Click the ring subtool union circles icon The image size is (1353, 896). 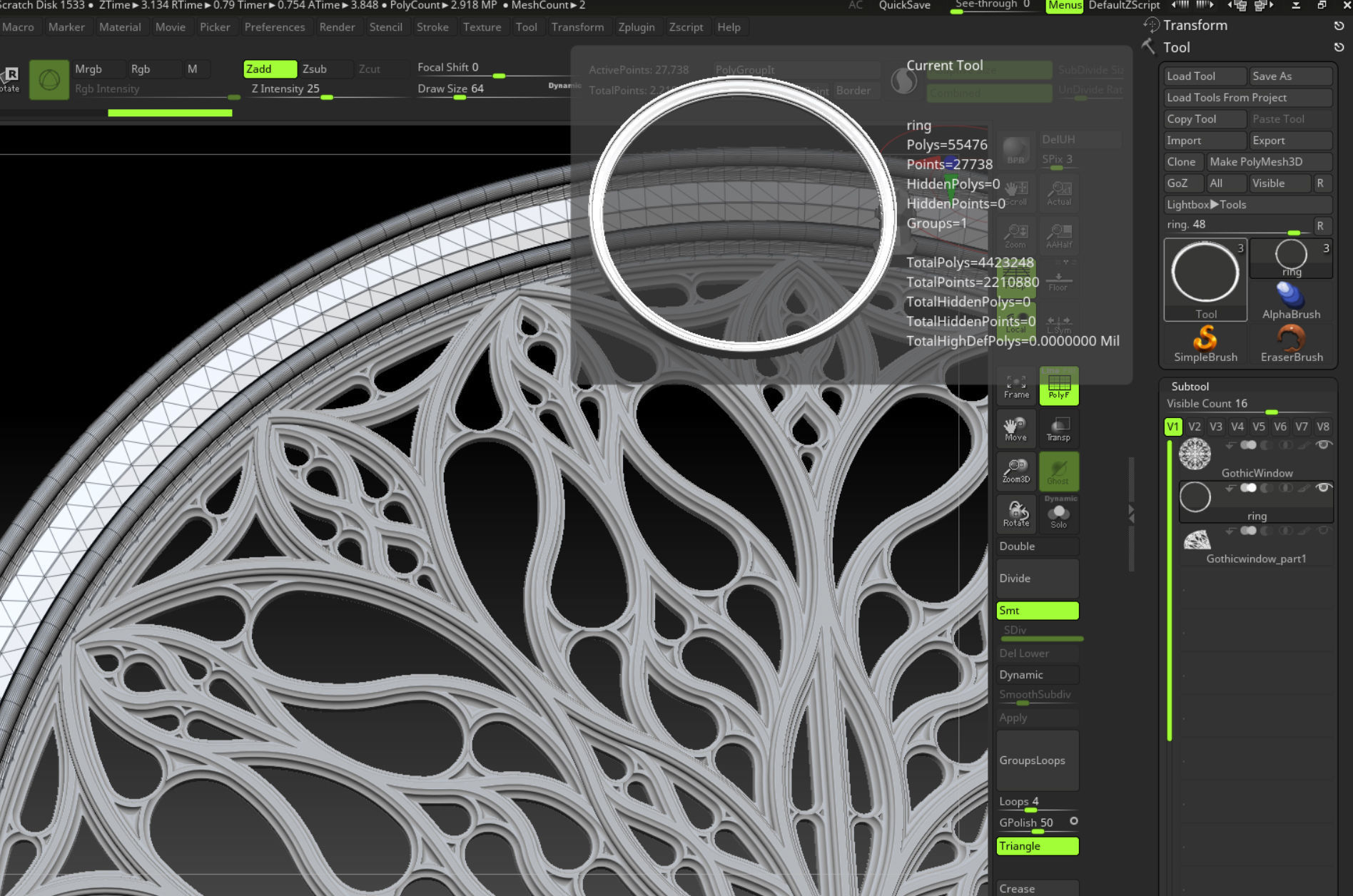pos(1248,488)
